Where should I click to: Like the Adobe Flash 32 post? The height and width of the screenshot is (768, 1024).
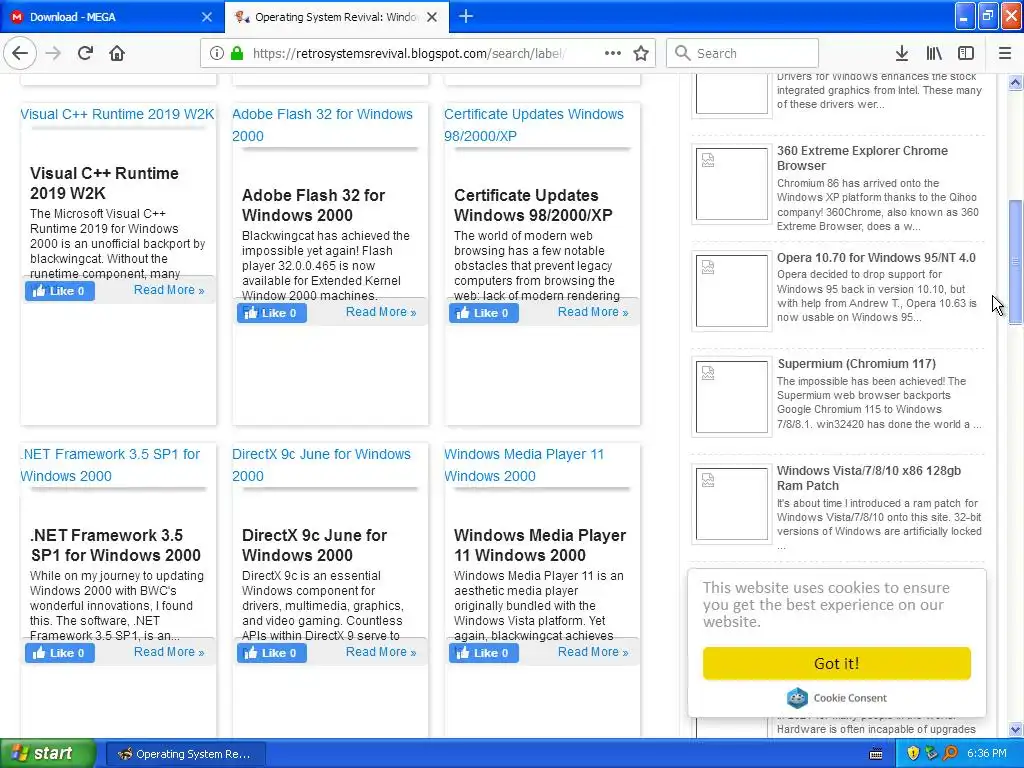(272, 313)
